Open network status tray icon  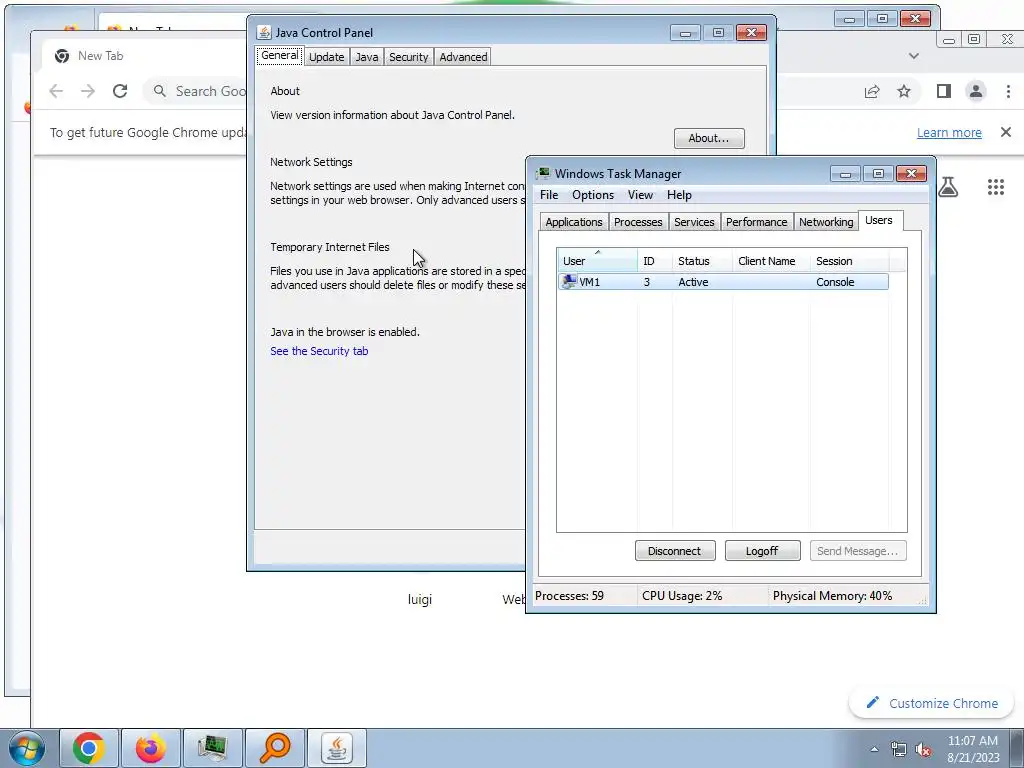click(899, 750)
